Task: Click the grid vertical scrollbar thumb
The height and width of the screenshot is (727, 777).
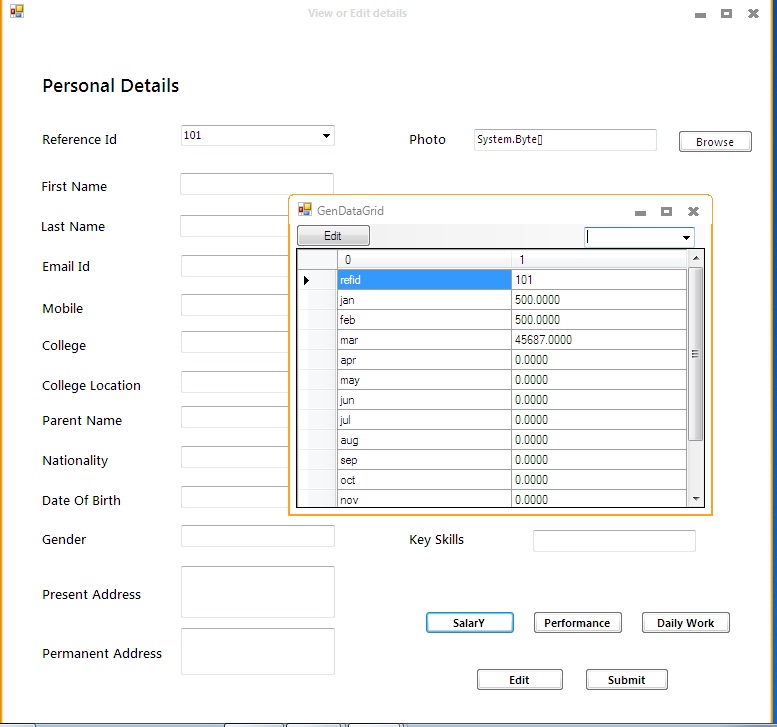Action: [x=696, y=354]
